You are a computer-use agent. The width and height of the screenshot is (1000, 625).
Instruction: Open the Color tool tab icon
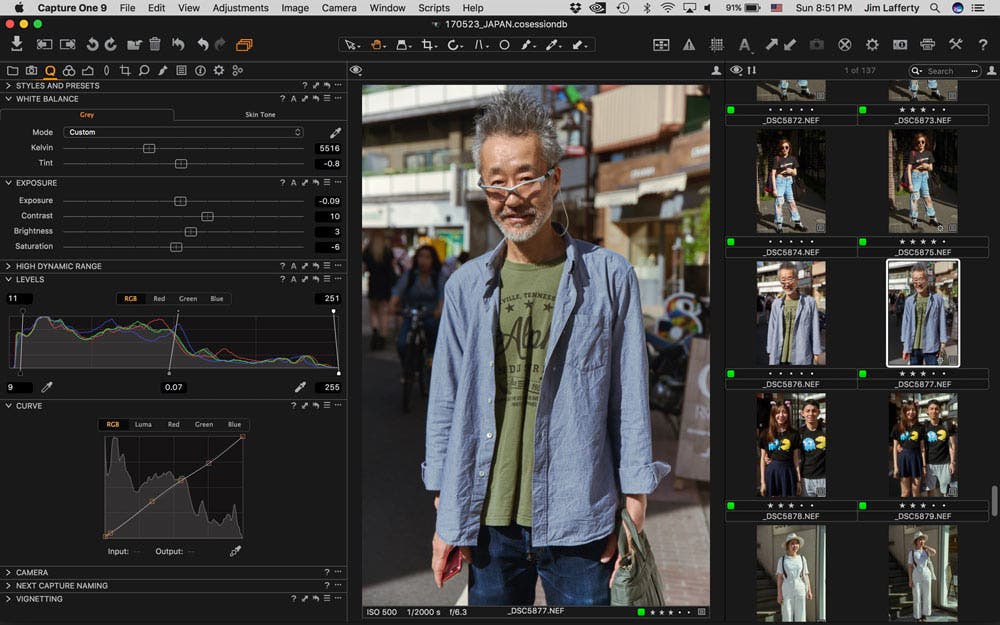(x=69, y=70)
